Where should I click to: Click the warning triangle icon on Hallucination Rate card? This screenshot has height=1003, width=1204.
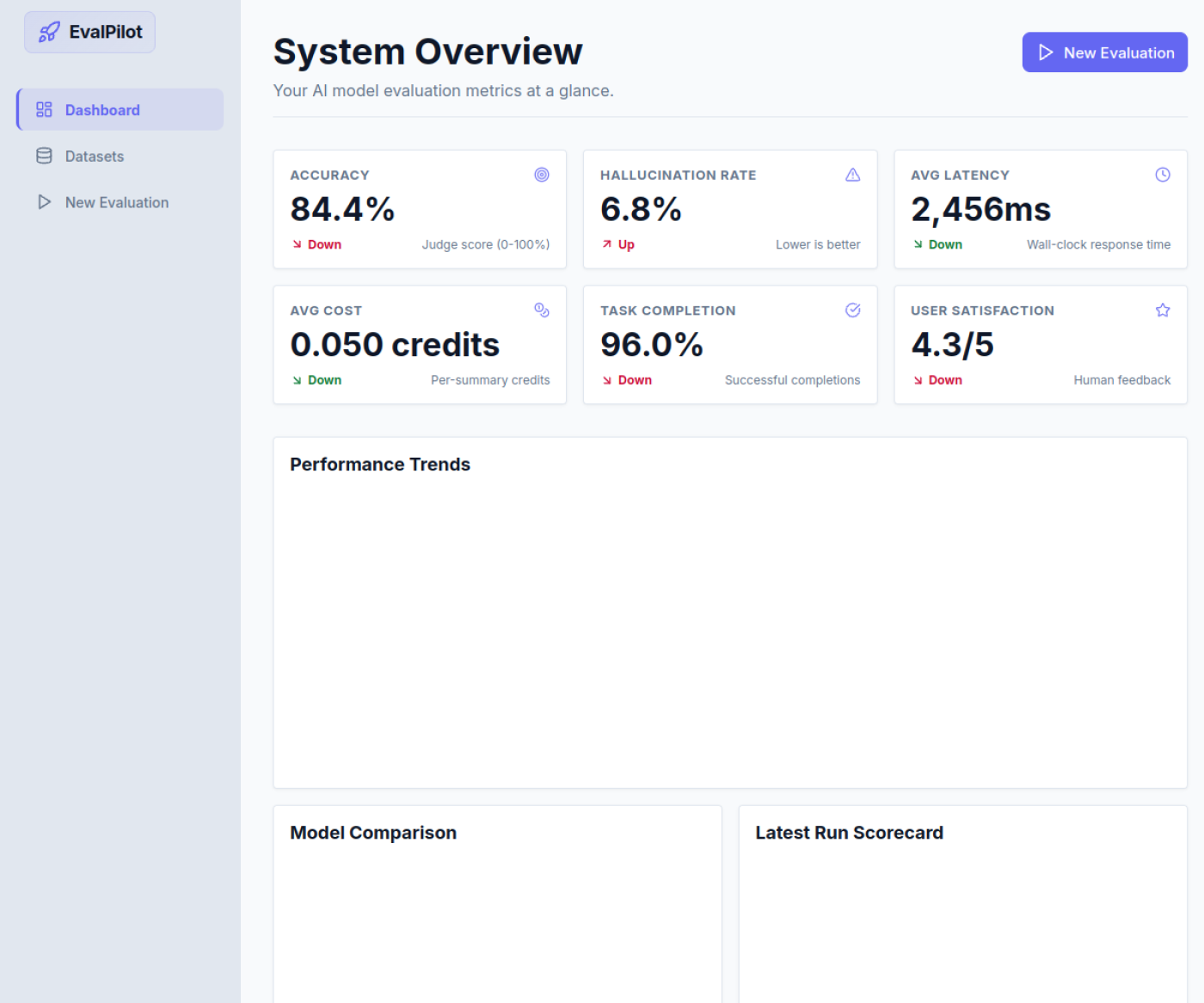pos(852,175)
